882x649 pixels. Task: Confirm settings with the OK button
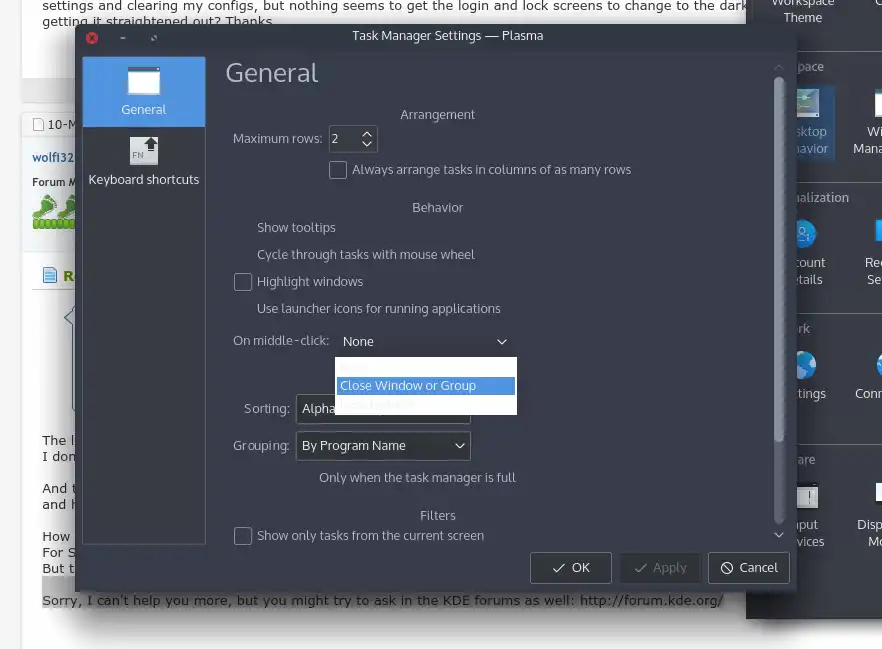[x=570, y=568]
